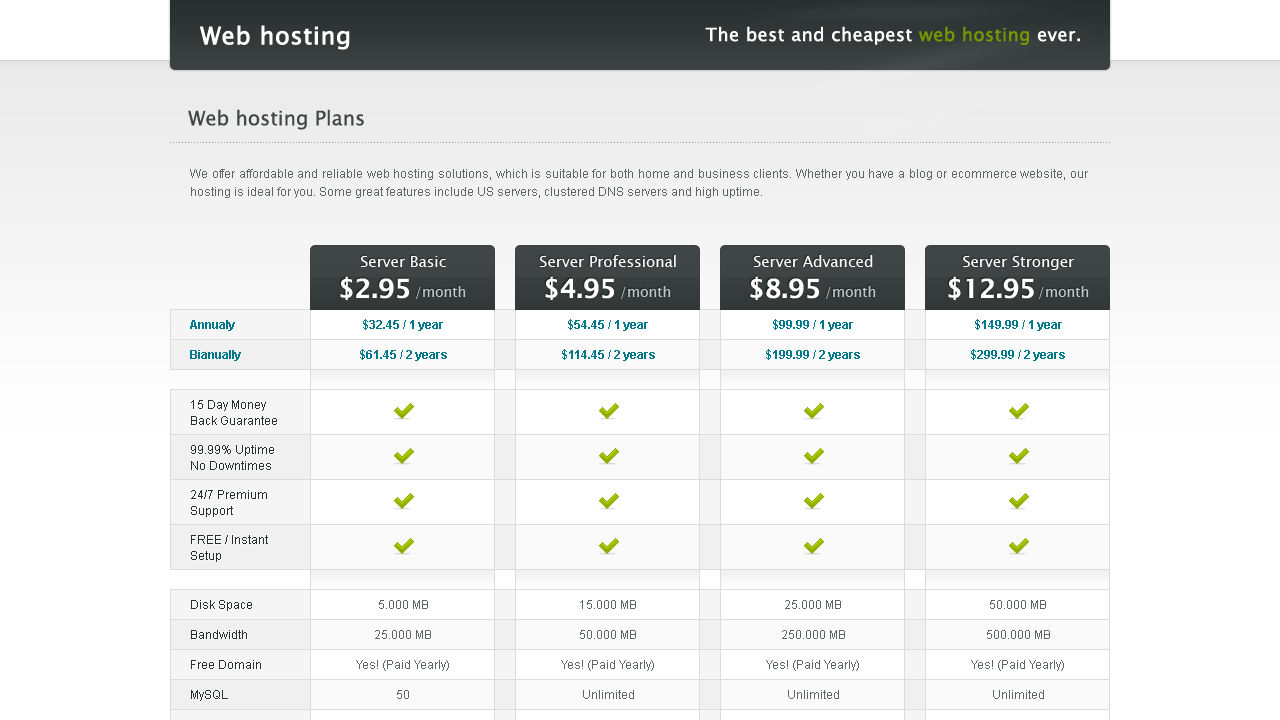This screenshot has width=1280, height=720.
Task: Select the $99.99 / 1 year price for Server Advanced
Action: (x=812, y=324)
